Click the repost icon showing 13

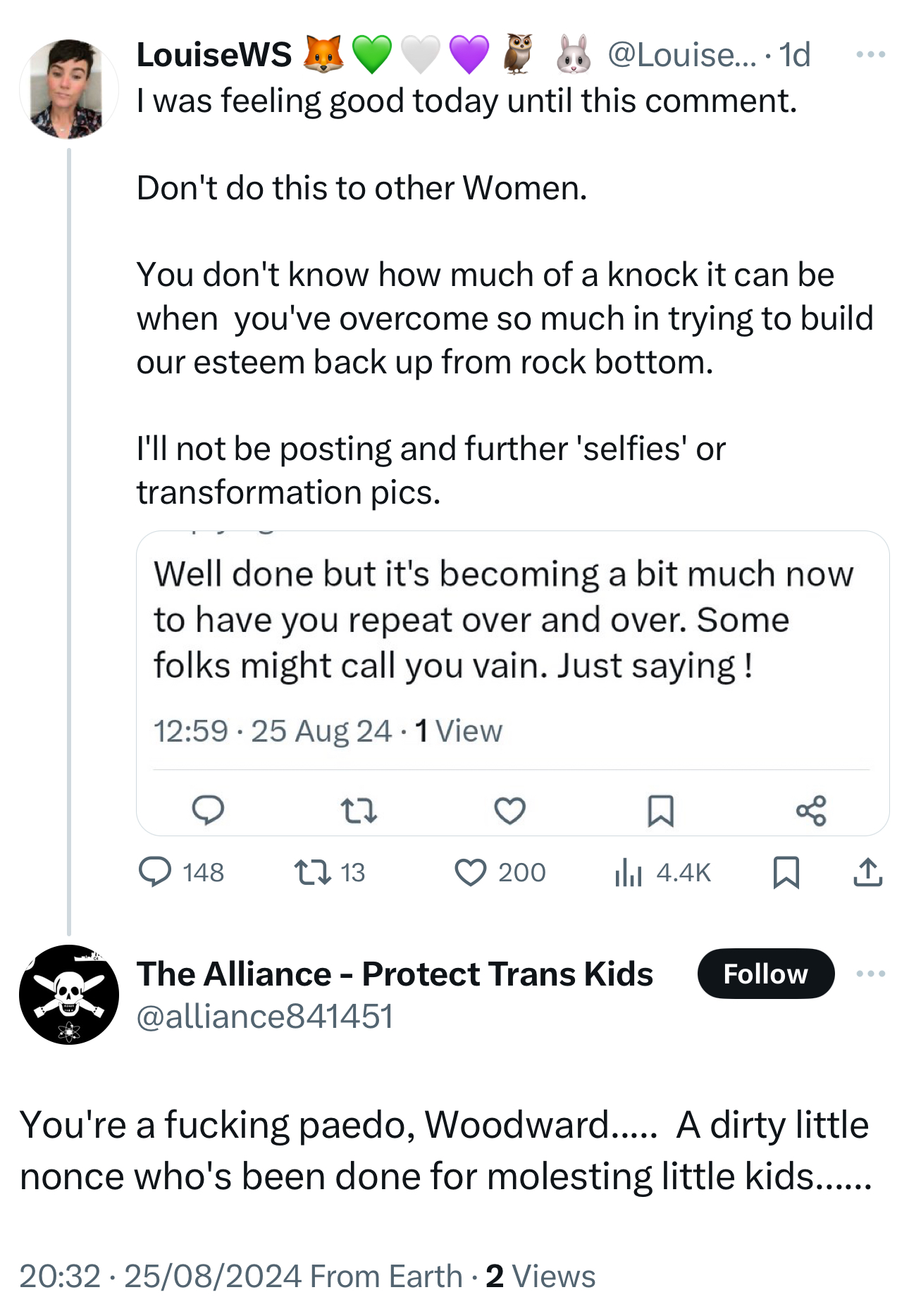pos(313,872)
